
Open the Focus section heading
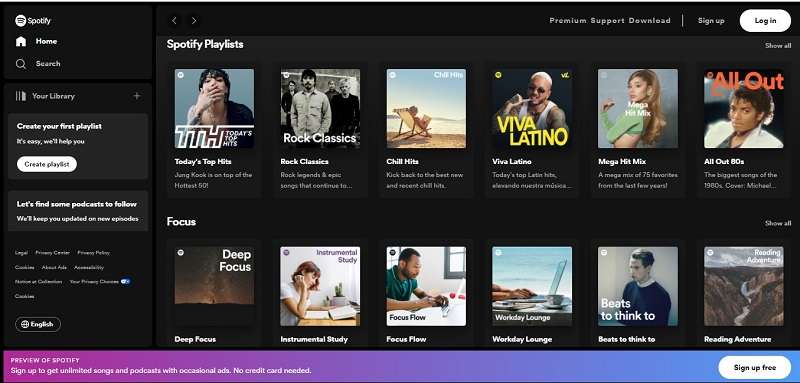(181, 222)
